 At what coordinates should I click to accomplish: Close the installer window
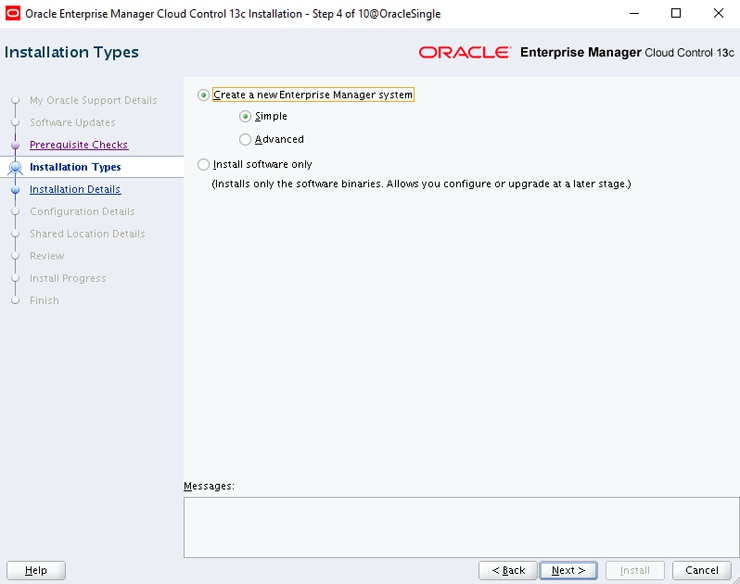click(718, 13)
